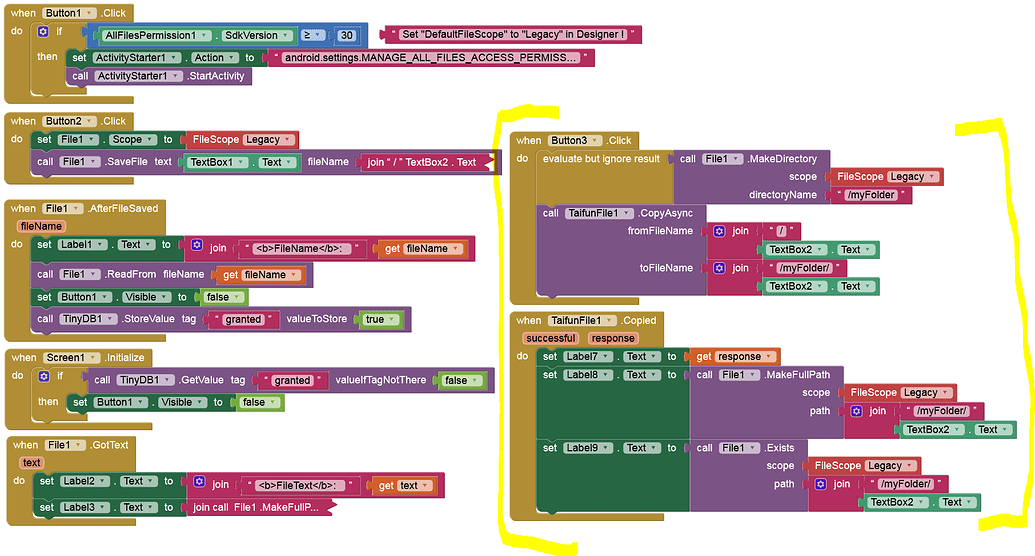Toggle false in valueIfTagNotThere socket
1035x556 pixels.
coord(461,380)
